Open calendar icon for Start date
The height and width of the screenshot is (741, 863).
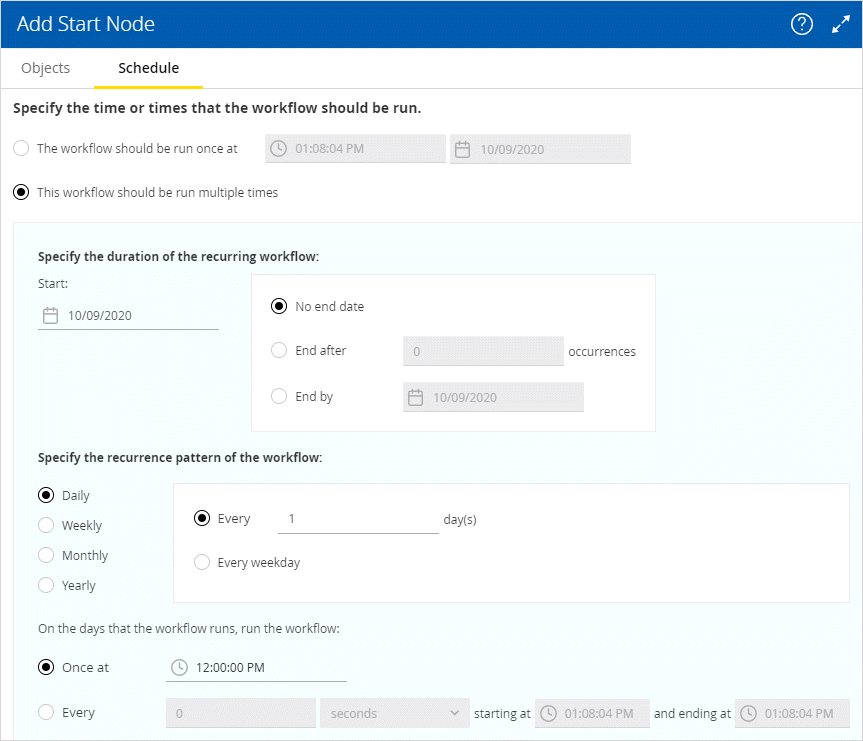click(51, 315)
